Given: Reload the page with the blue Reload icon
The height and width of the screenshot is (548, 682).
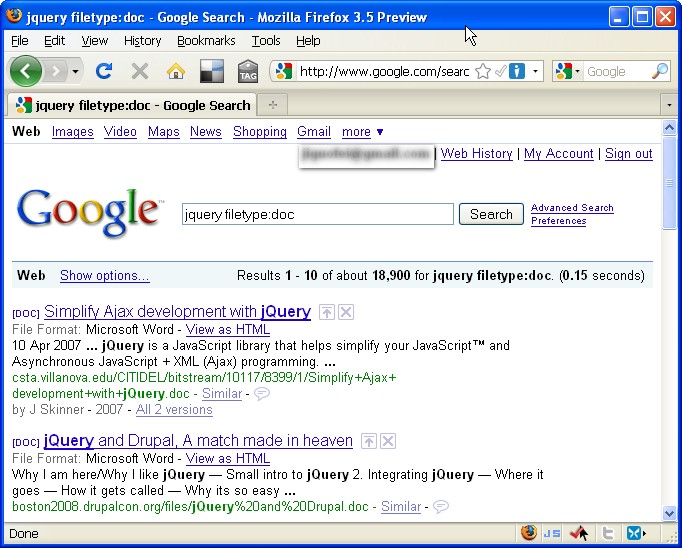Looking at the screenshot, I should click(x=104, y=70).
